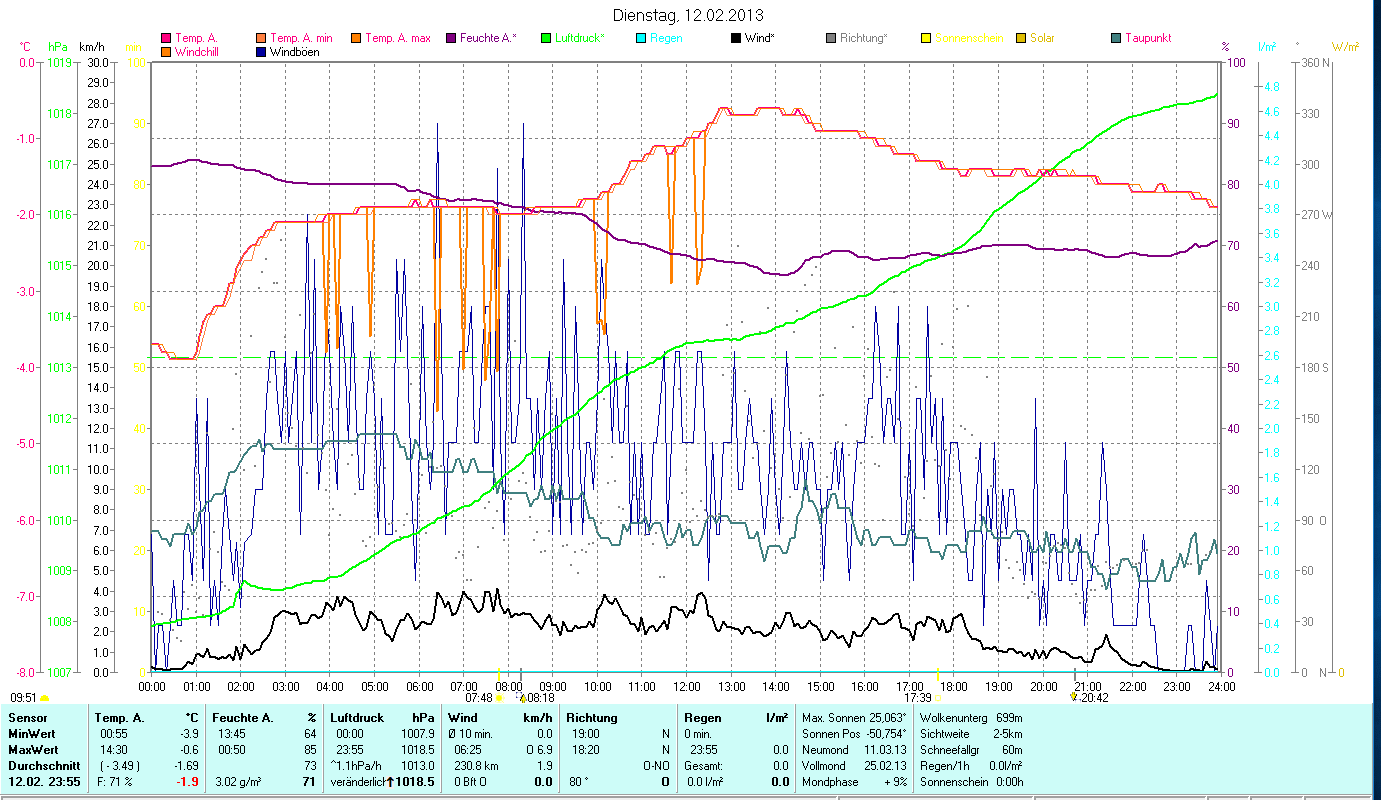
Task: Click the orange Windchill legend marker
Action: [x=166, y=52]
